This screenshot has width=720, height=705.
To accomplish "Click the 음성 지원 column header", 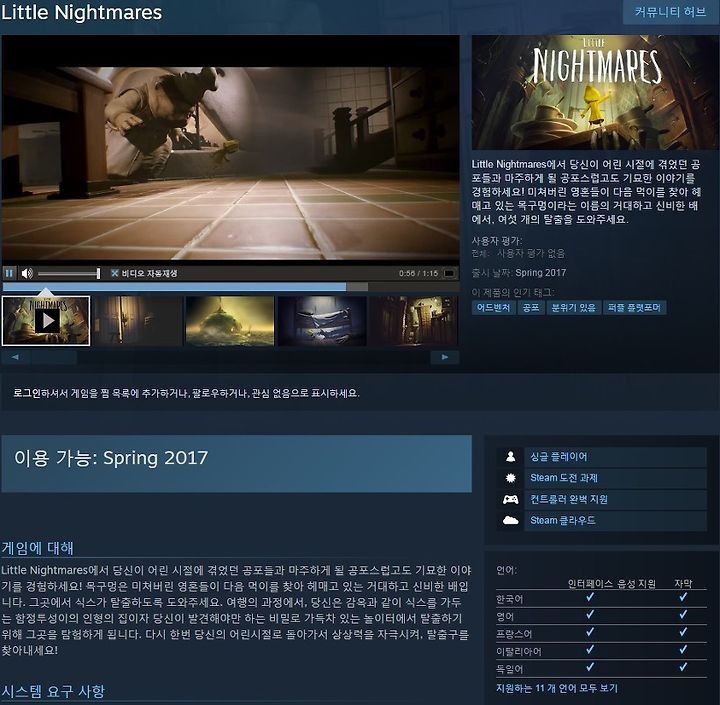I will tap(636, 583).
